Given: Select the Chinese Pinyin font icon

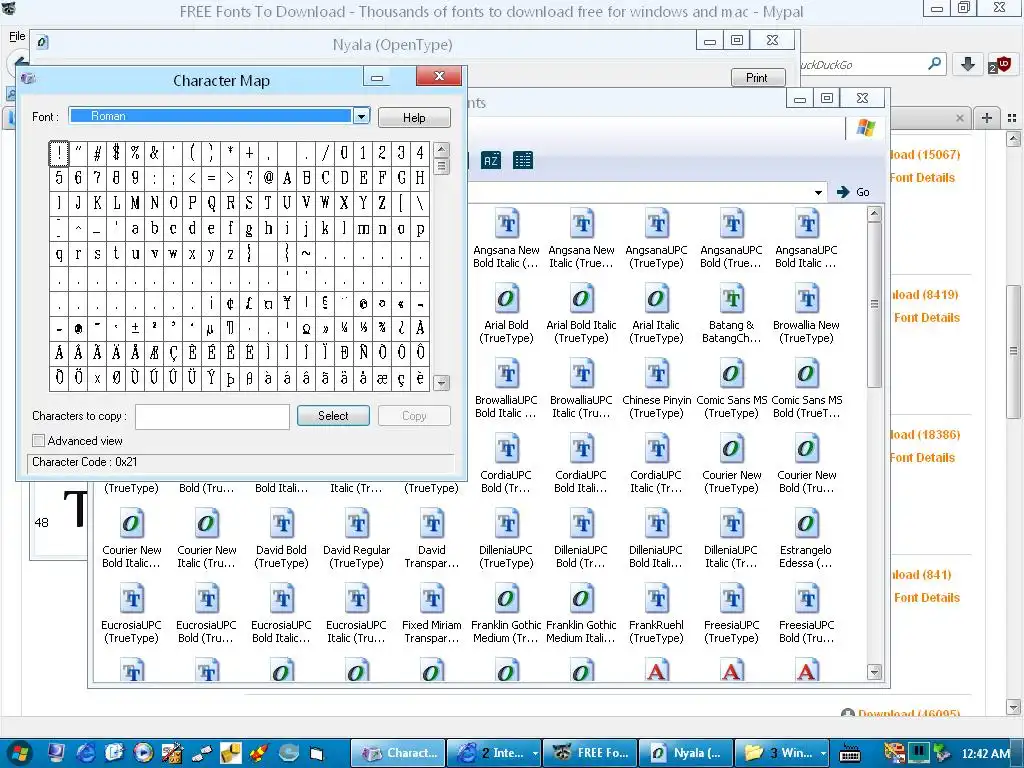Looking at the screenshot, I should coord(656,374).
